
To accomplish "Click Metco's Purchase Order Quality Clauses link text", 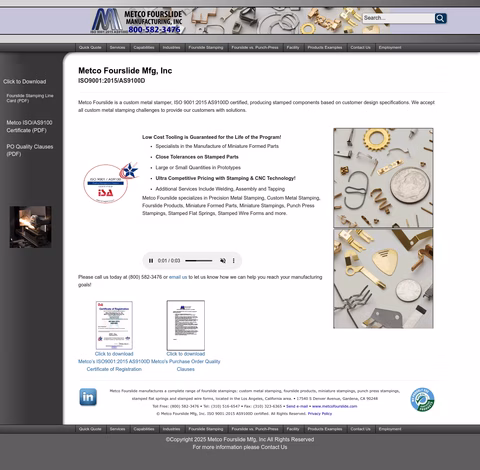I will tap(186, 362).
